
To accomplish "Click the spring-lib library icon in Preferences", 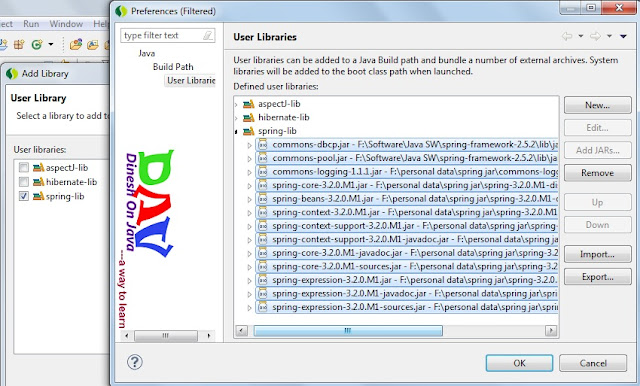I will pyautogui.click(x=249, y=131).
